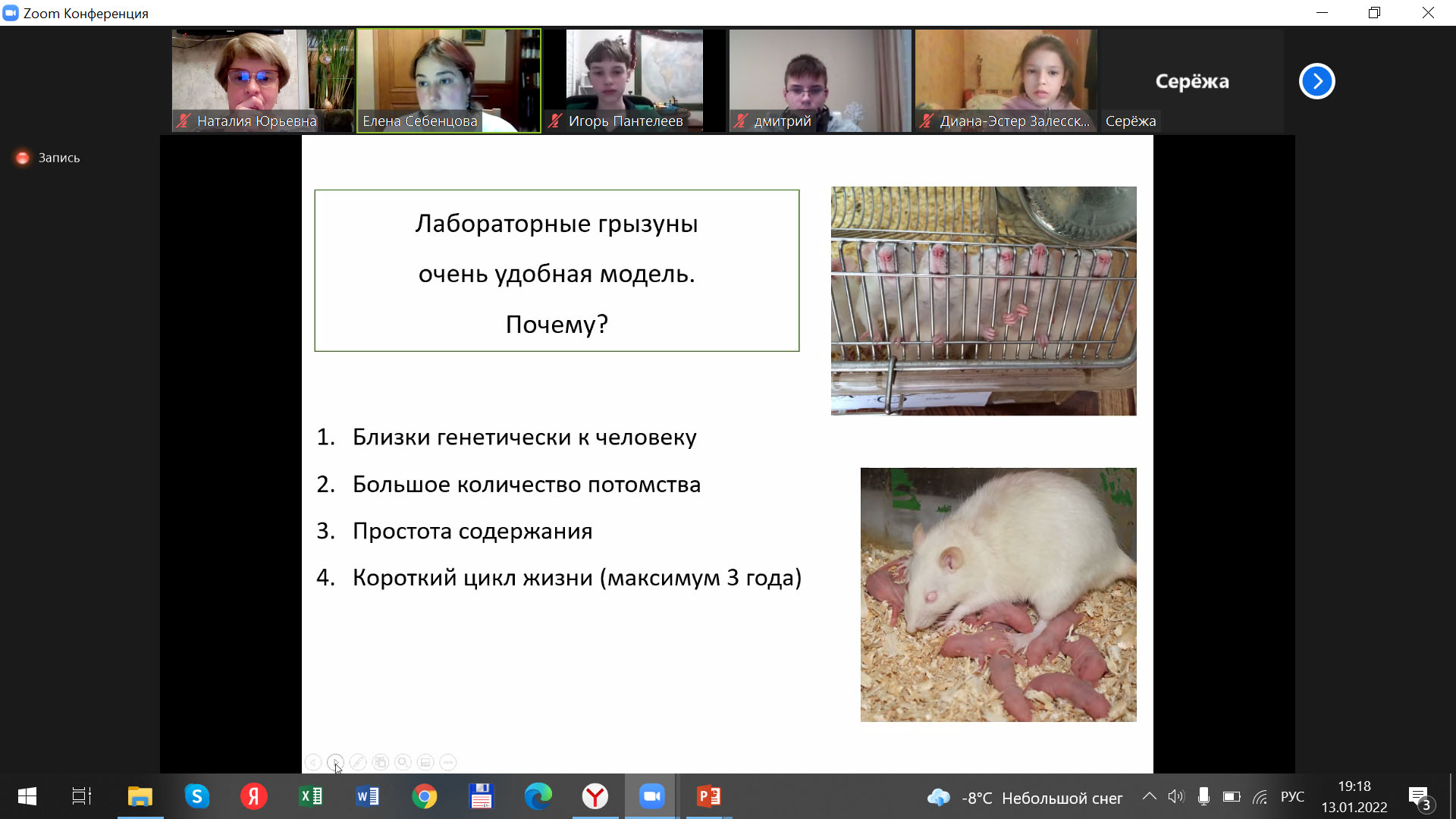Viewport: 1456px width, 819px height.
Task: Click the slide title box Лабораторные грызуны
Action: click(x=557, y=271)
